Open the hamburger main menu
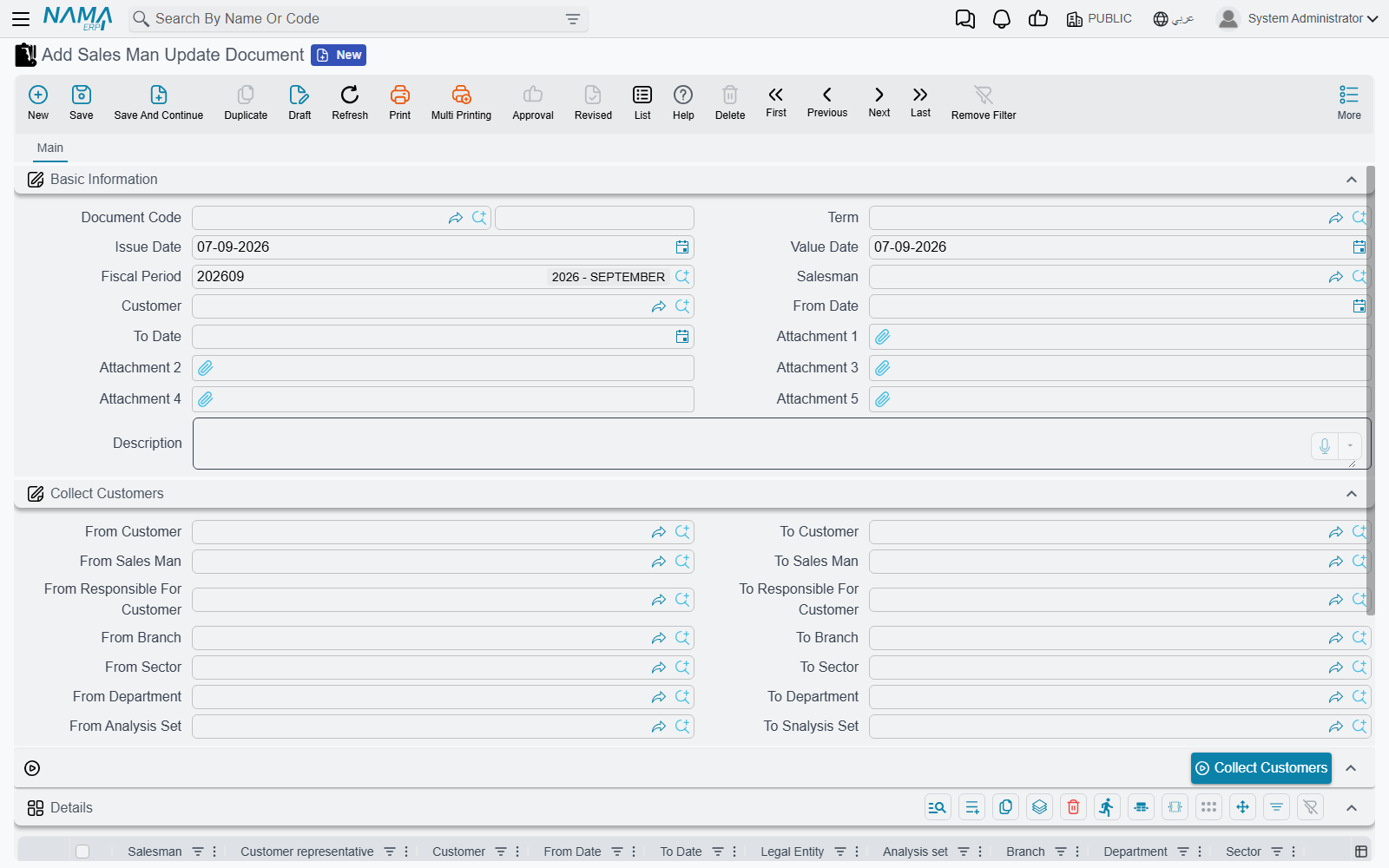Screen dimensions: 1389x868 coord(21,18)
